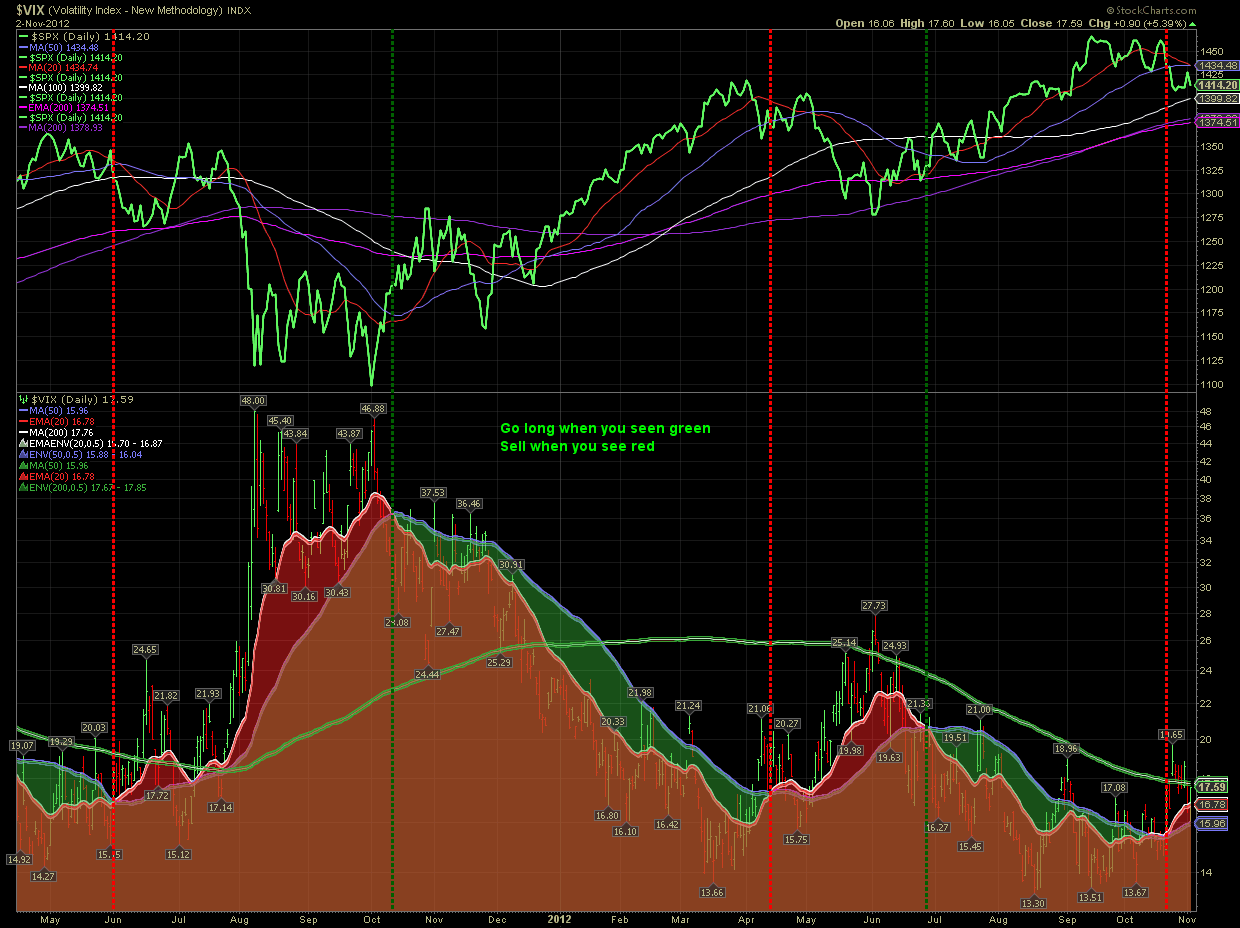The width and height of the screenshot is (1240, 928).
Task: Click the 15.12 VIX low label
Action: [178, 854]
